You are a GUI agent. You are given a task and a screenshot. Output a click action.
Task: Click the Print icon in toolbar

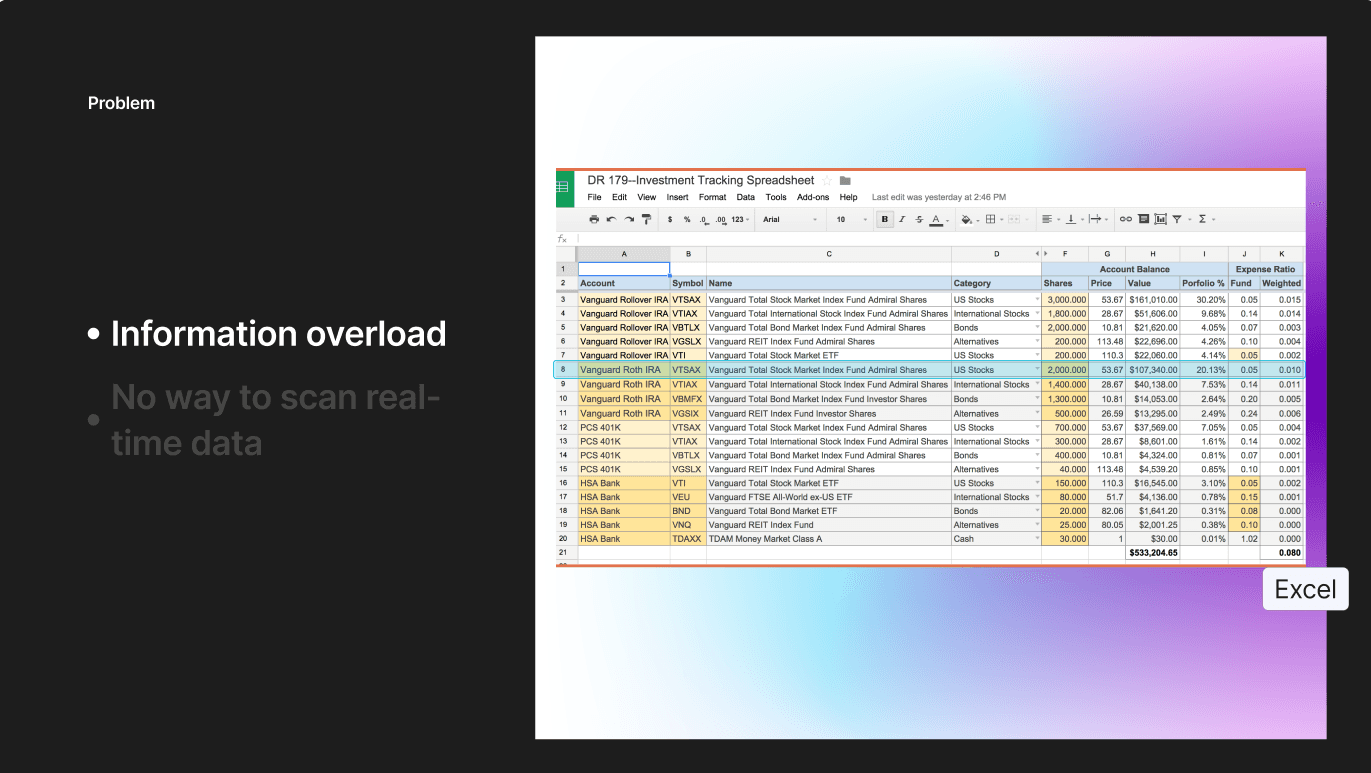pos(594,219)
